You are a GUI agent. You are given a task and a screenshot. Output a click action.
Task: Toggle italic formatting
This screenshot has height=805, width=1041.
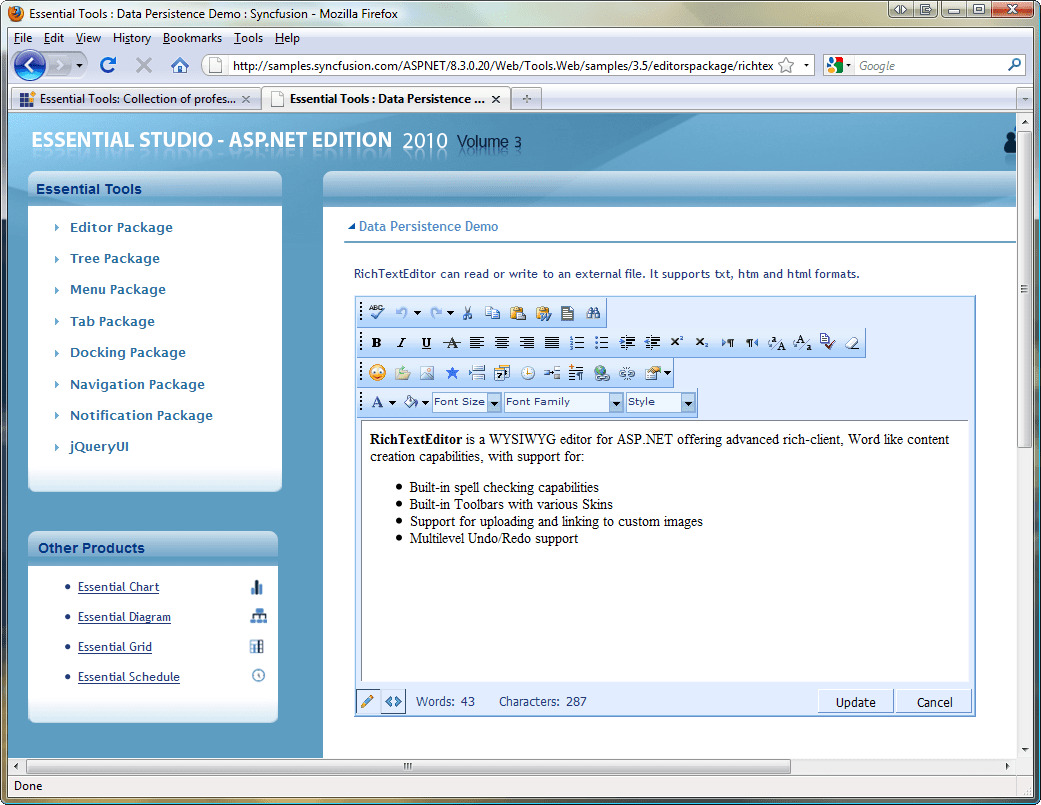[401, 343]
